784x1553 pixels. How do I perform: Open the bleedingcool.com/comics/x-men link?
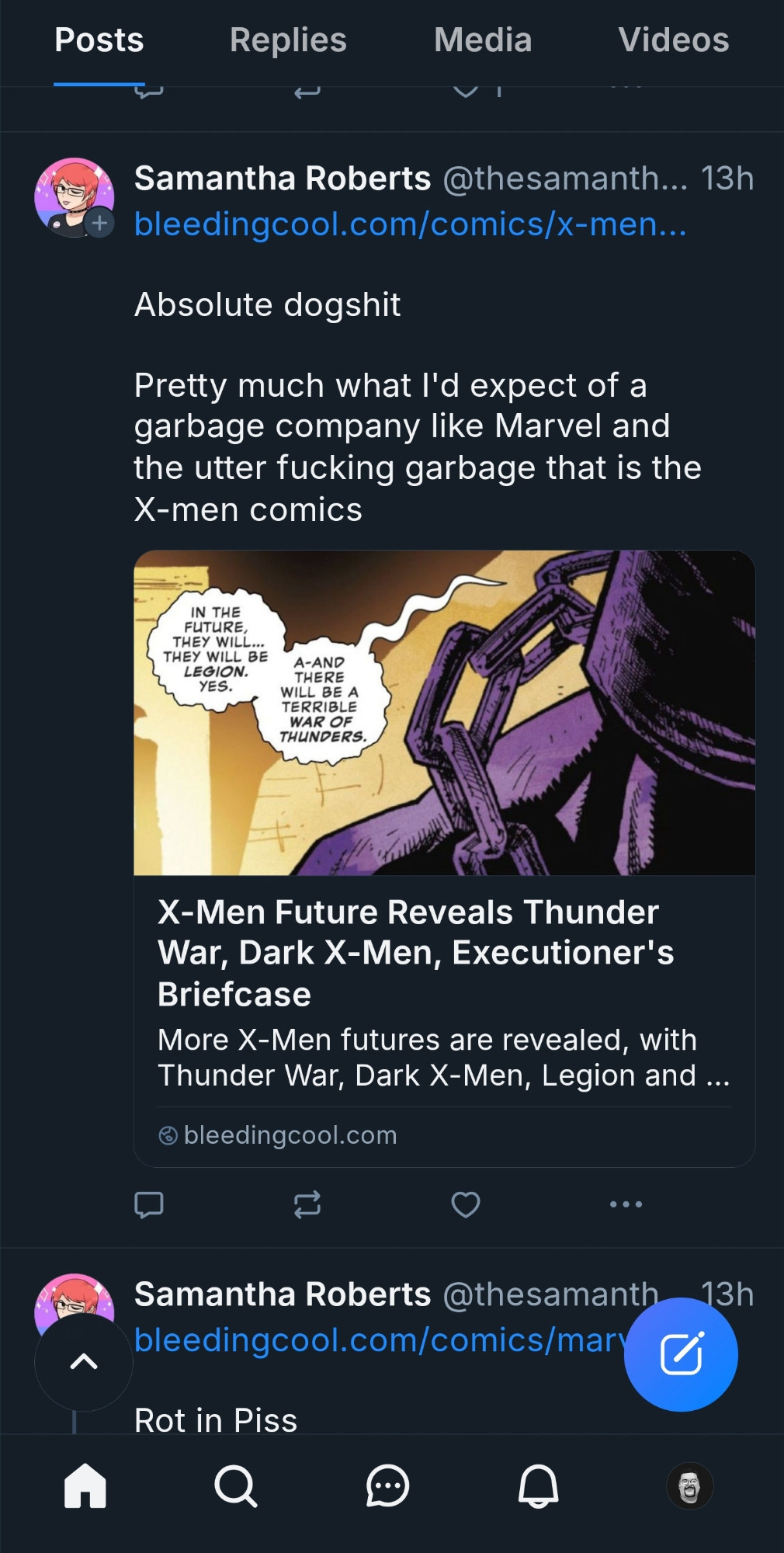point(410,224)
